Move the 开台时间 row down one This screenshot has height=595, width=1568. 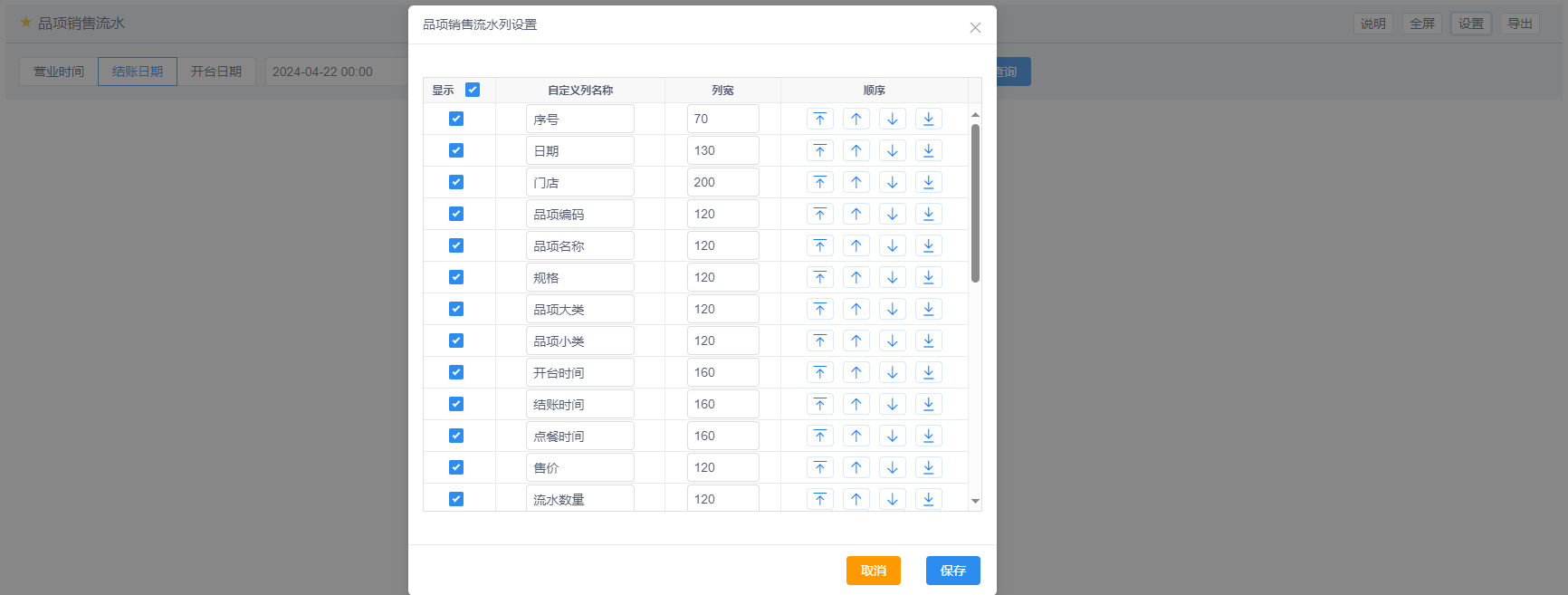[x=893, y=372]
